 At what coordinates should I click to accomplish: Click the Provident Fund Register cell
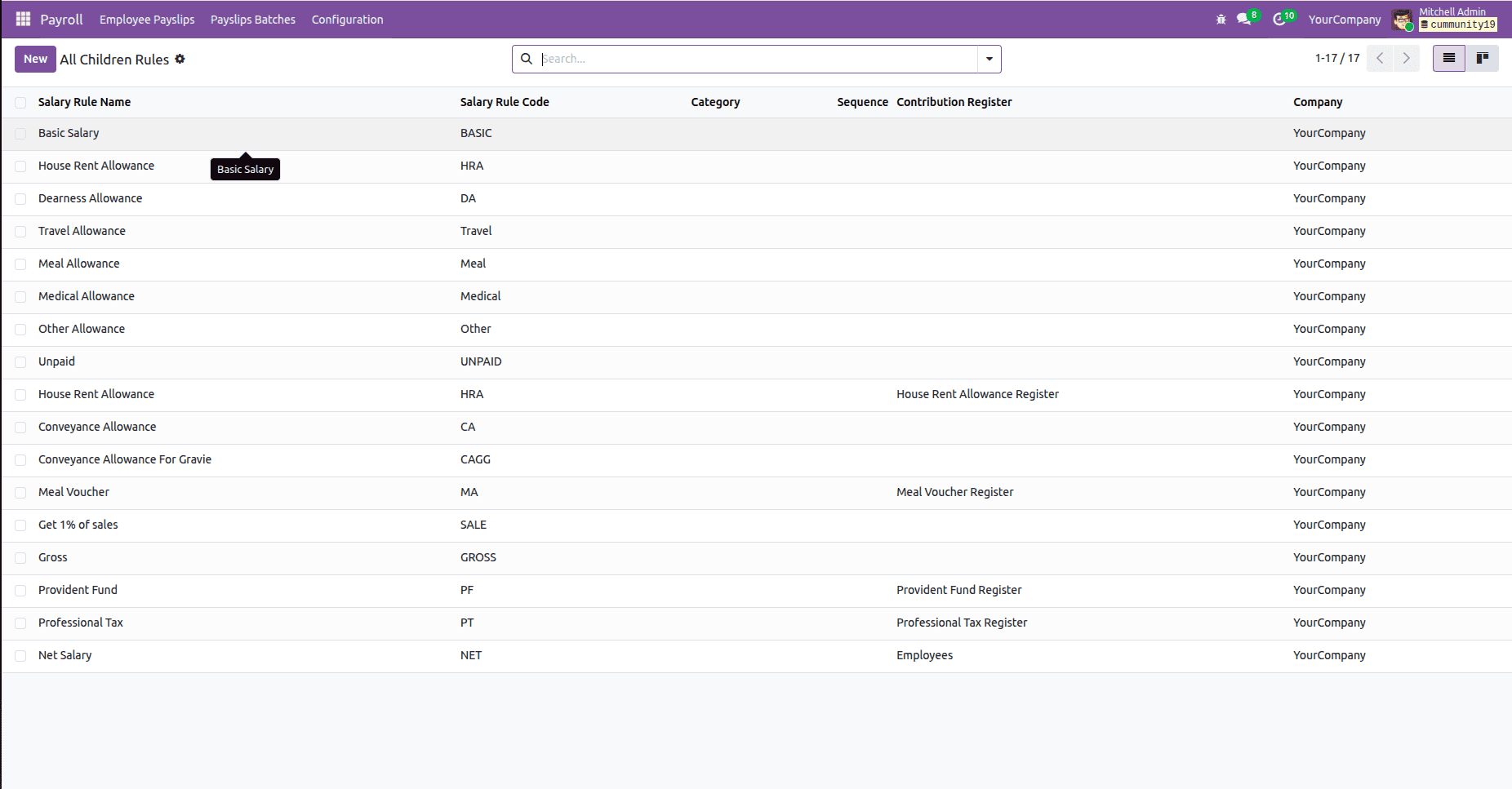(959, 590)
